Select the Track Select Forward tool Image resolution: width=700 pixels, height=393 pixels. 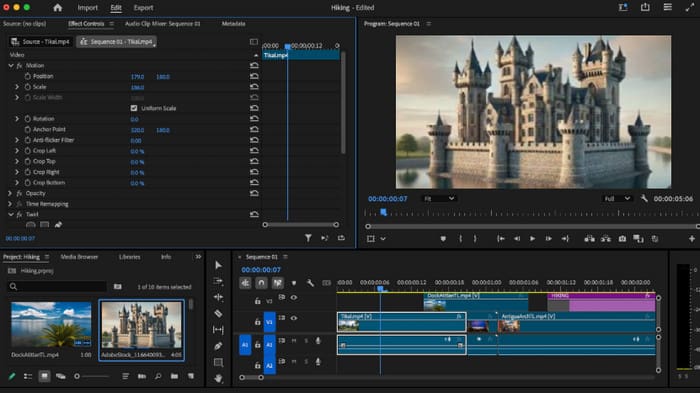pos(218,281)
